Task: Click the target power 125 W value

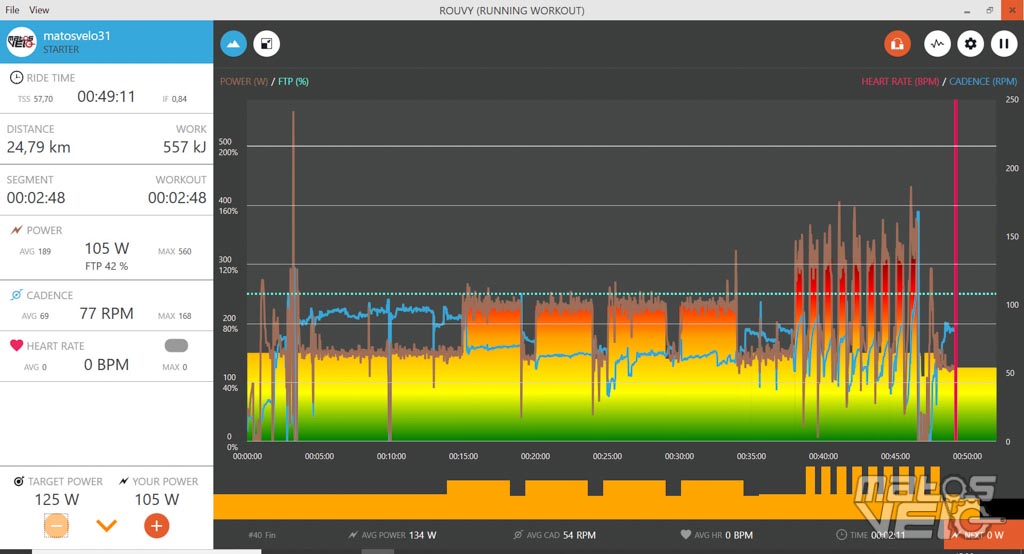Action: (x=57, y=500)
